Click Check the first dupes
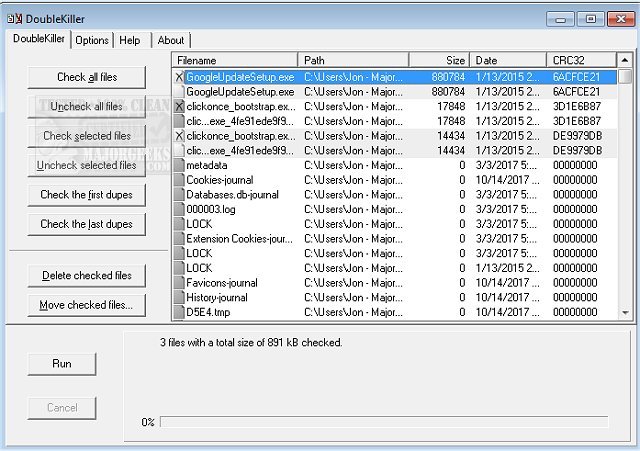640x451 pixels. [87, 195]
